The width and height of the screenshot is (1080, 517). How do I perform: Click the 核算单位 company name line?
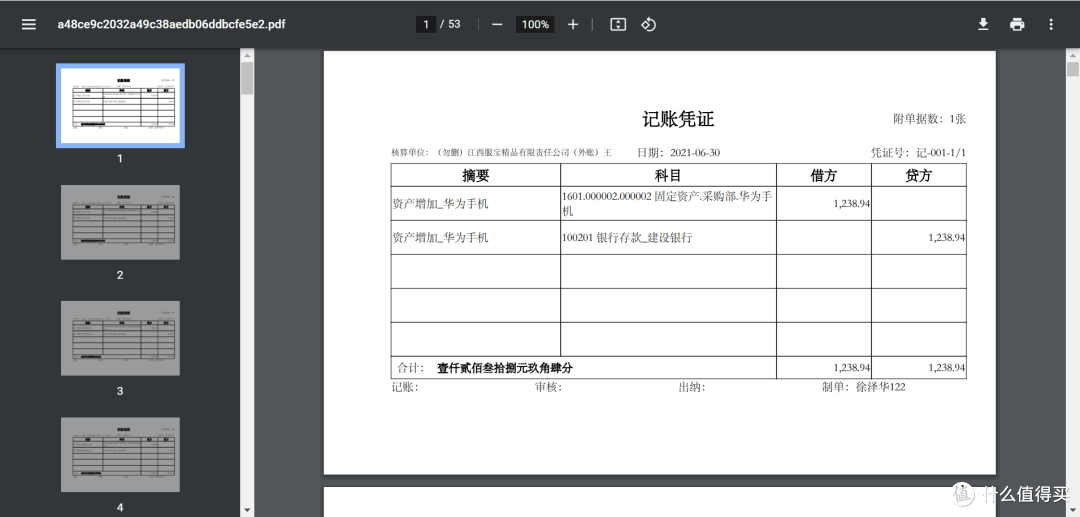pos(501,153)
